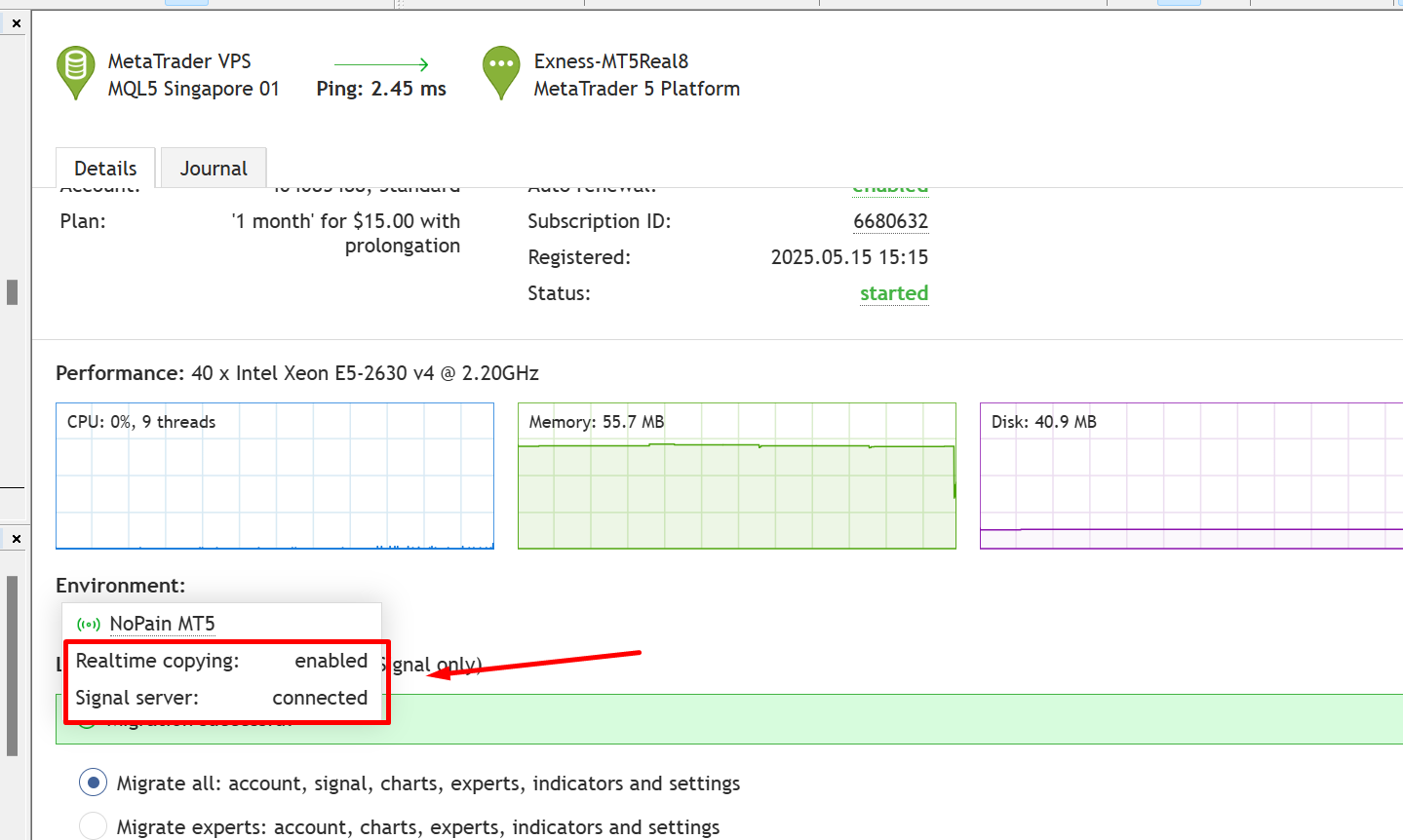Click the 'Subscription ID:' field label
1403x840 pixels.
click(600, 221)
